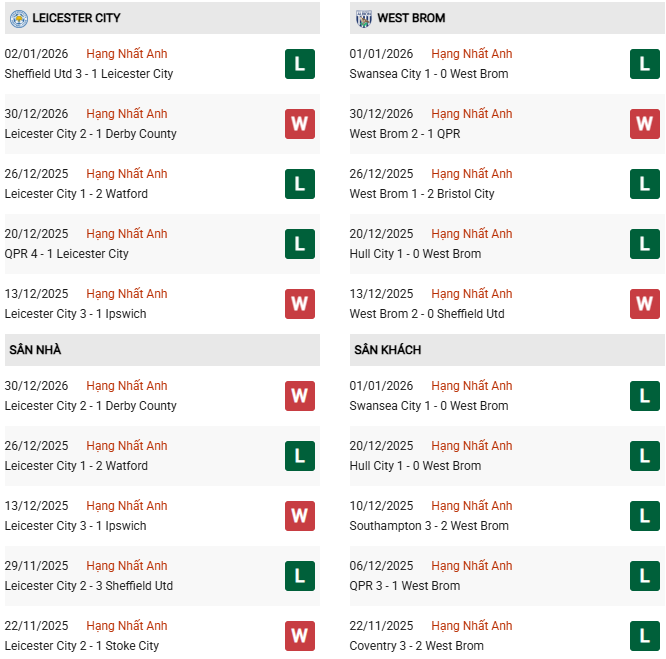Open the SÂN NHÀ home matches section header
Image resolution: width=666 pixels, height=659 pixels.
[x=35, y=350]
